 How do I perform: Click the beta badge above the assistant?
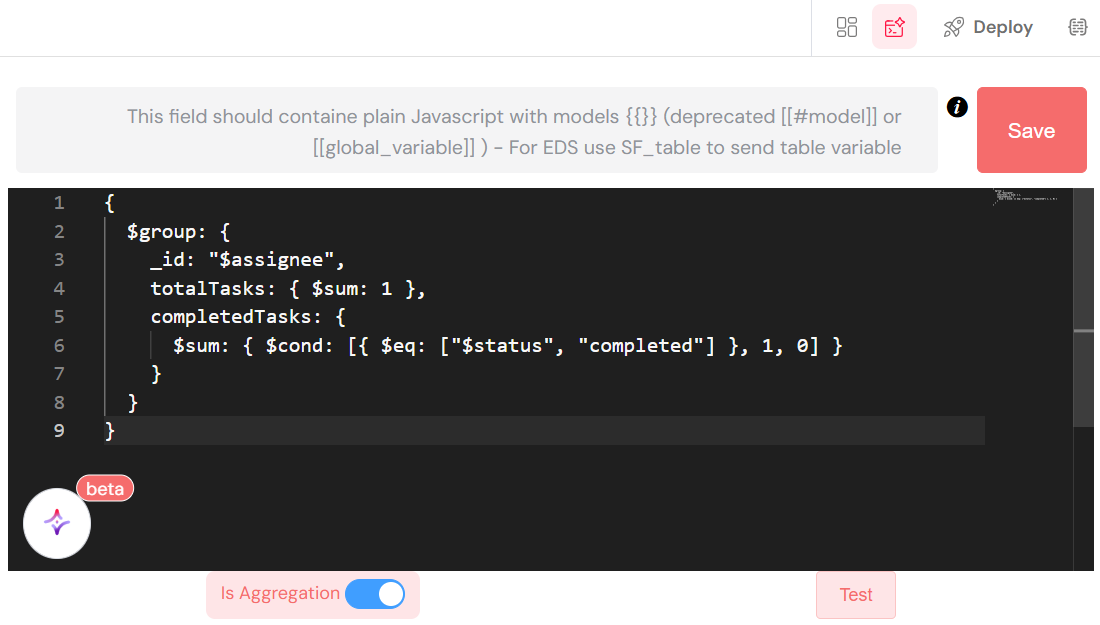[105, 489]
